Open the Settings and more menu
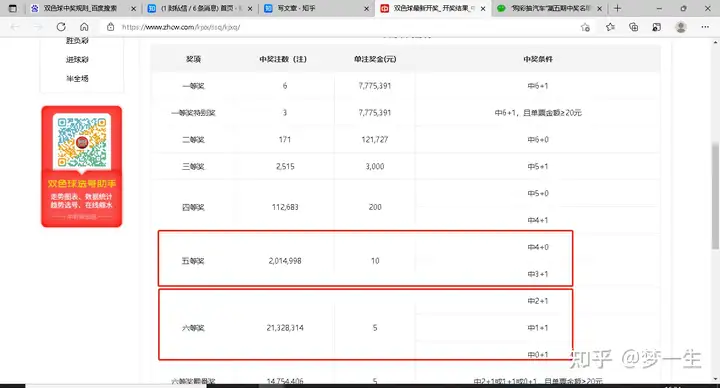 click(x=705, y=27)
